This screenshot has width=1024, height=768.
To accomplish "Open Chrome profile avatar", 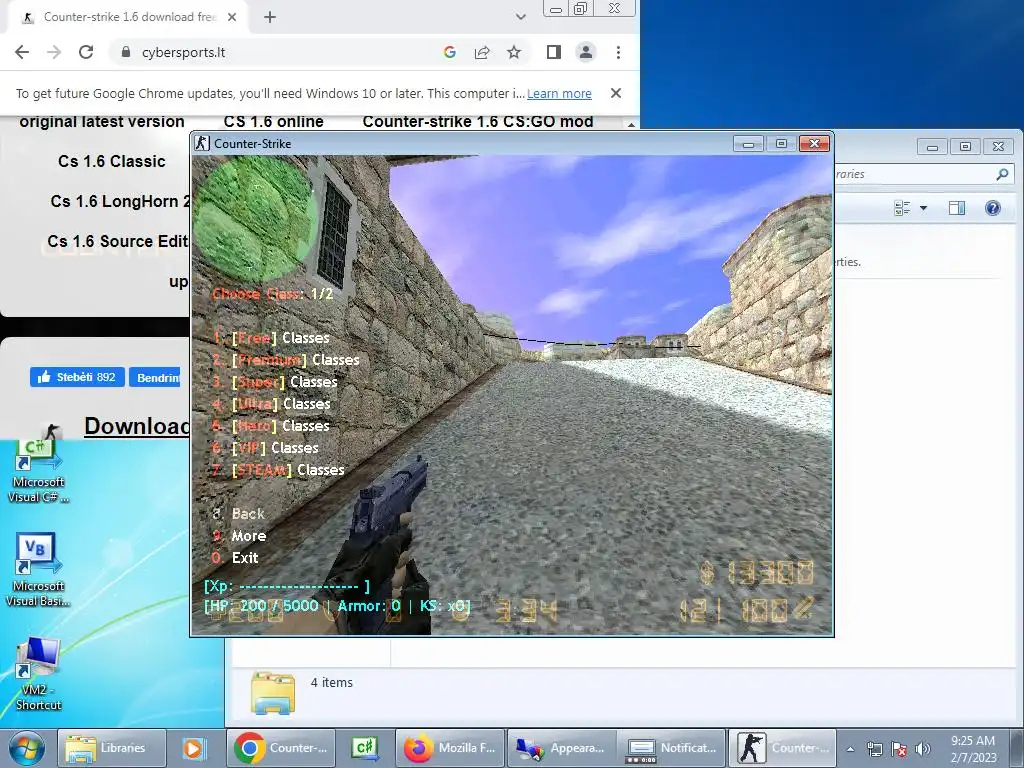I will click(x=586, y=52).
